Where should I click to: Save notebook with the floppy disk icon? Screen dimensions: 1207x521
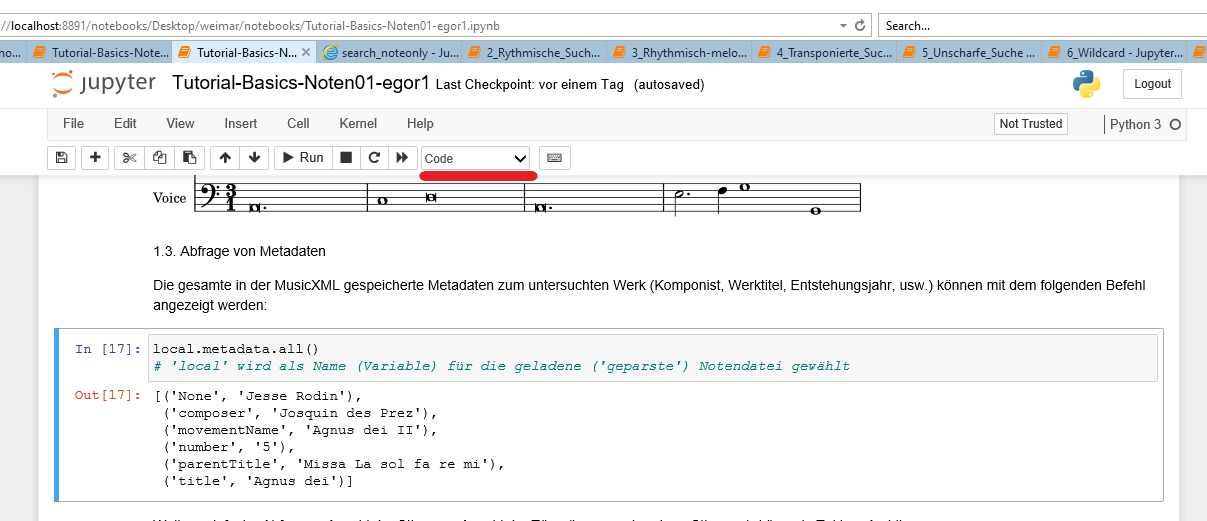coord(62,158)
